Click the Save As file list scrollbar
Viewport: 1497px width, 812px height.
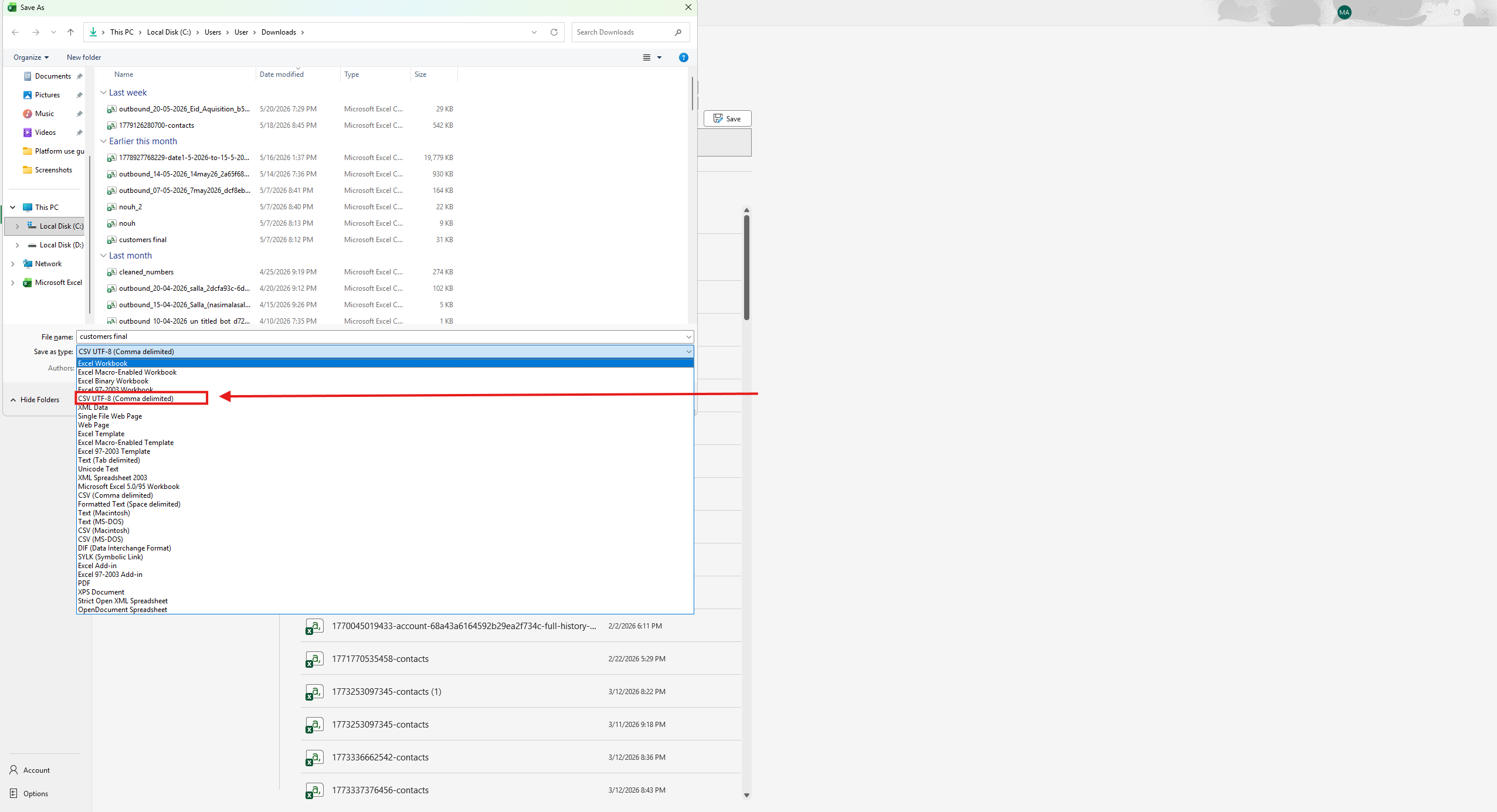tap(692, 94)
